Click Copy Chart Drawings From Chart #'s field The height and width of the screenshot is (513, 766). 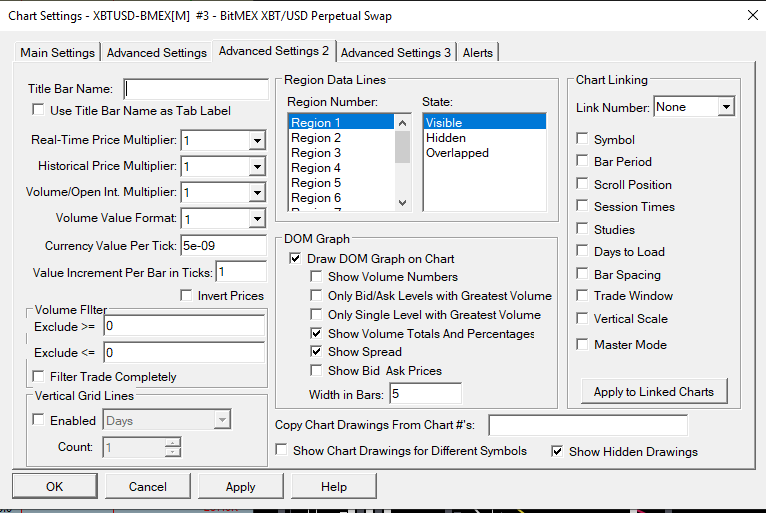point(588,425)
